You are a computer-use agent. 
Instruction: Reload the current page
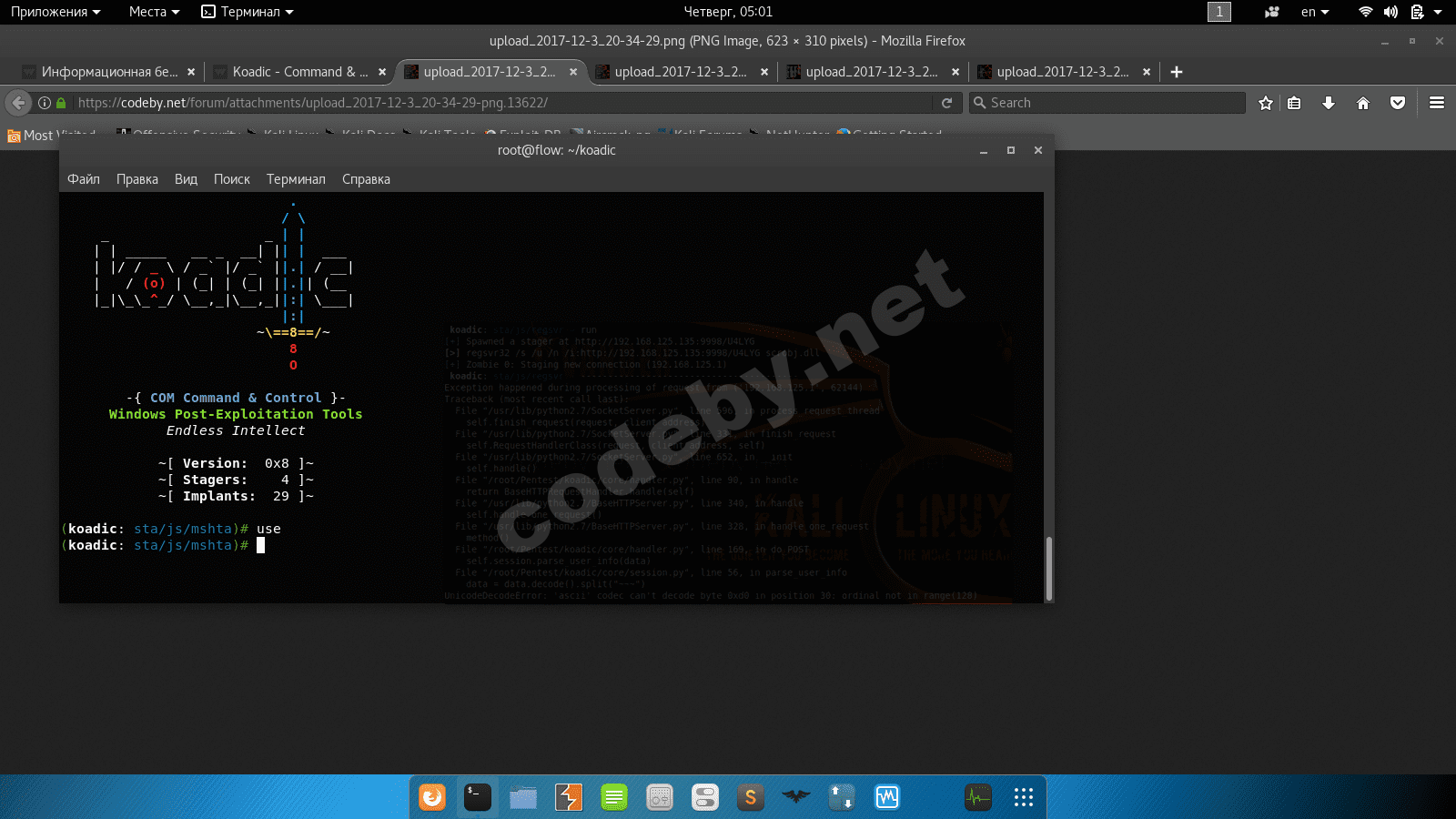coord(946,103)
